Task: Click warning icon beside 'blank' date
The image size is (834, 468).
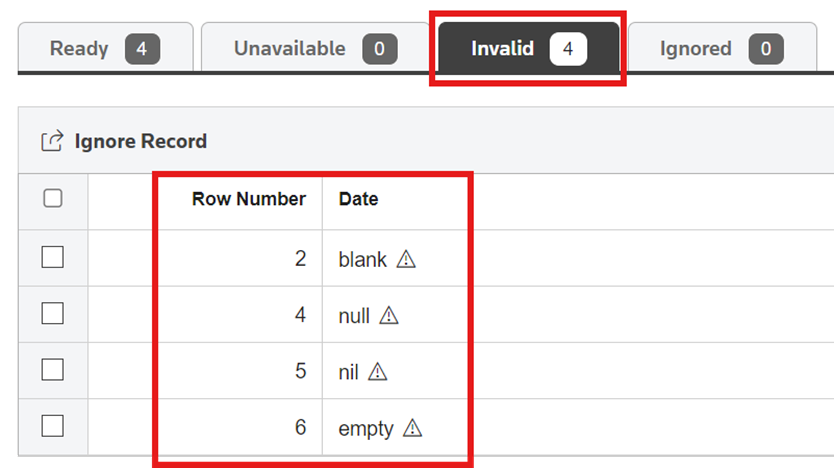Action: point(406,259)
